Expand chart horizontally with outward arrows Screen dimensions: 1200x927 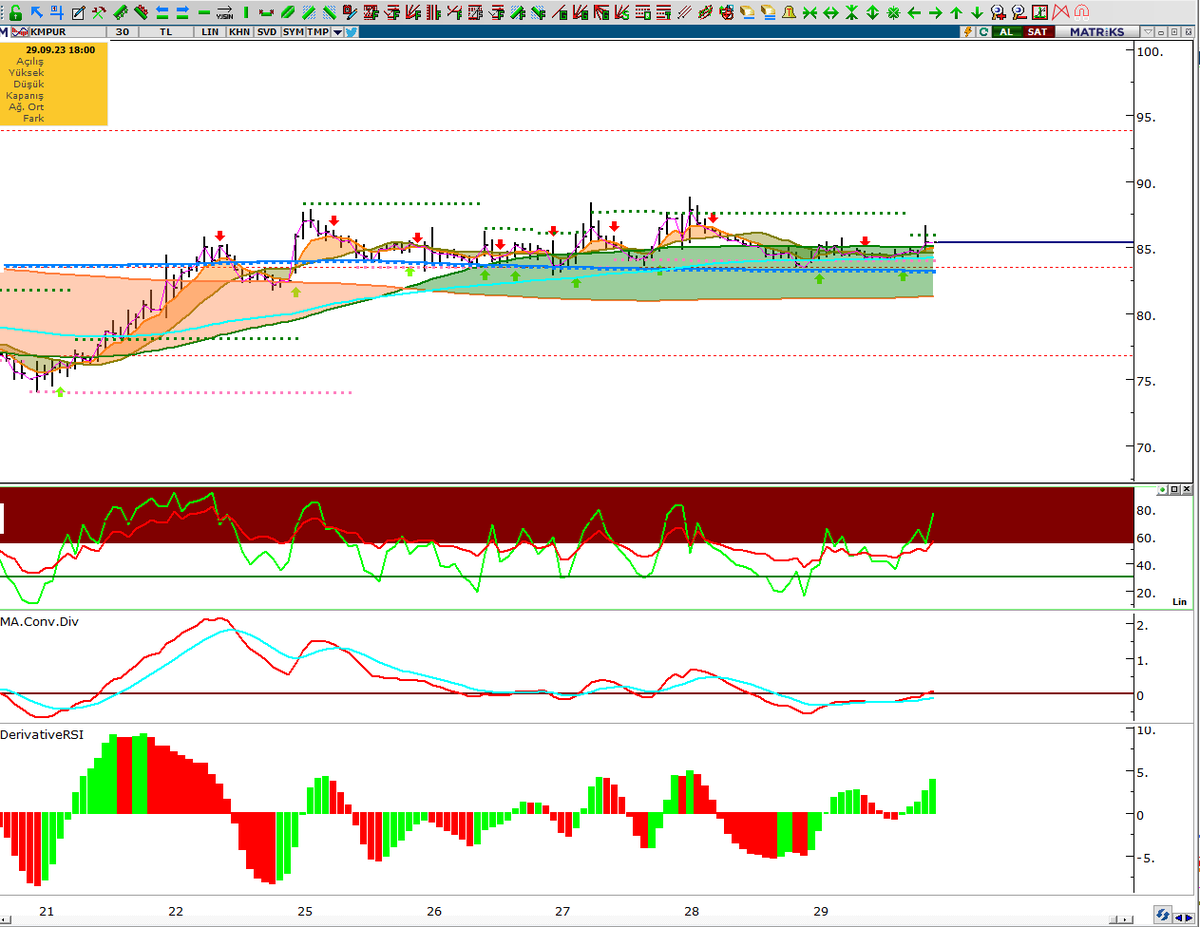pyautogui.click(x=830, y=13)
